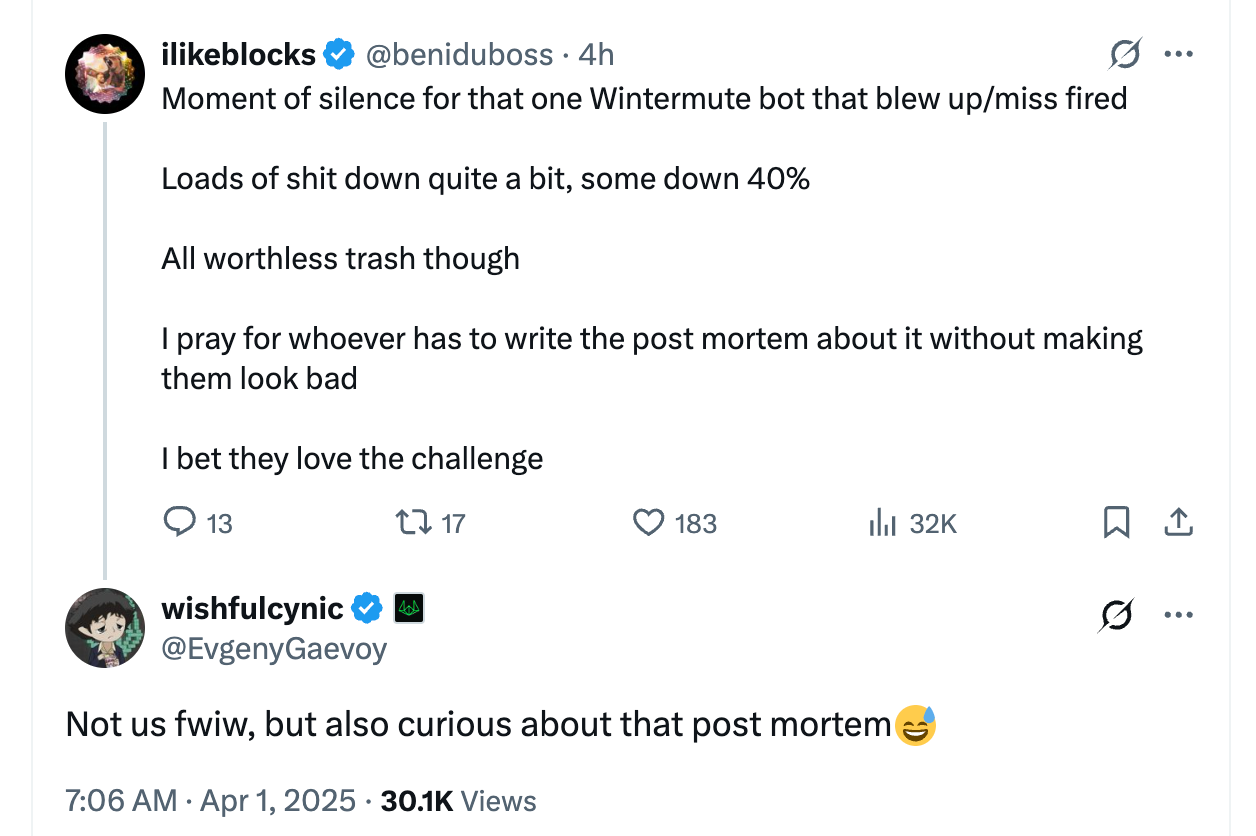Click the 4h timestamp on the post
The image size is (1256, 836).
(596, 54)
